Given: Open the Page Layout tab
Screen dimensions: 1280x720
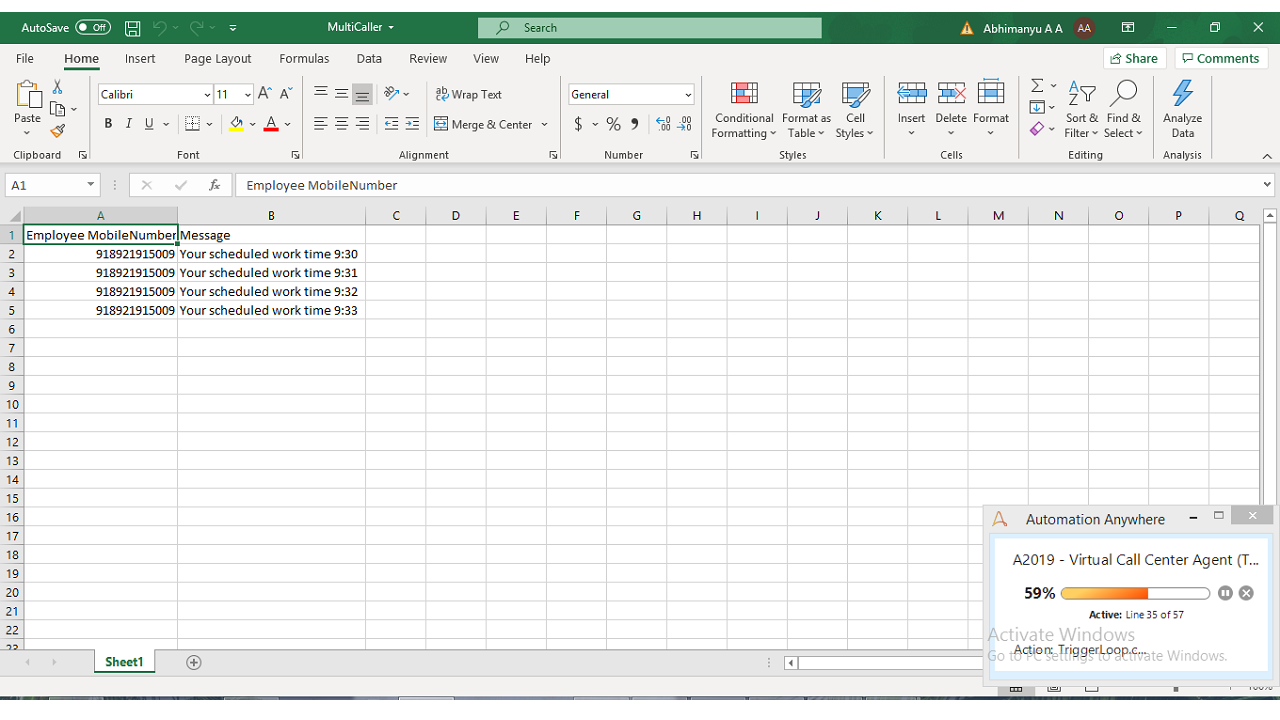Looking at the screenshot, I should click(x=217, y=59).
